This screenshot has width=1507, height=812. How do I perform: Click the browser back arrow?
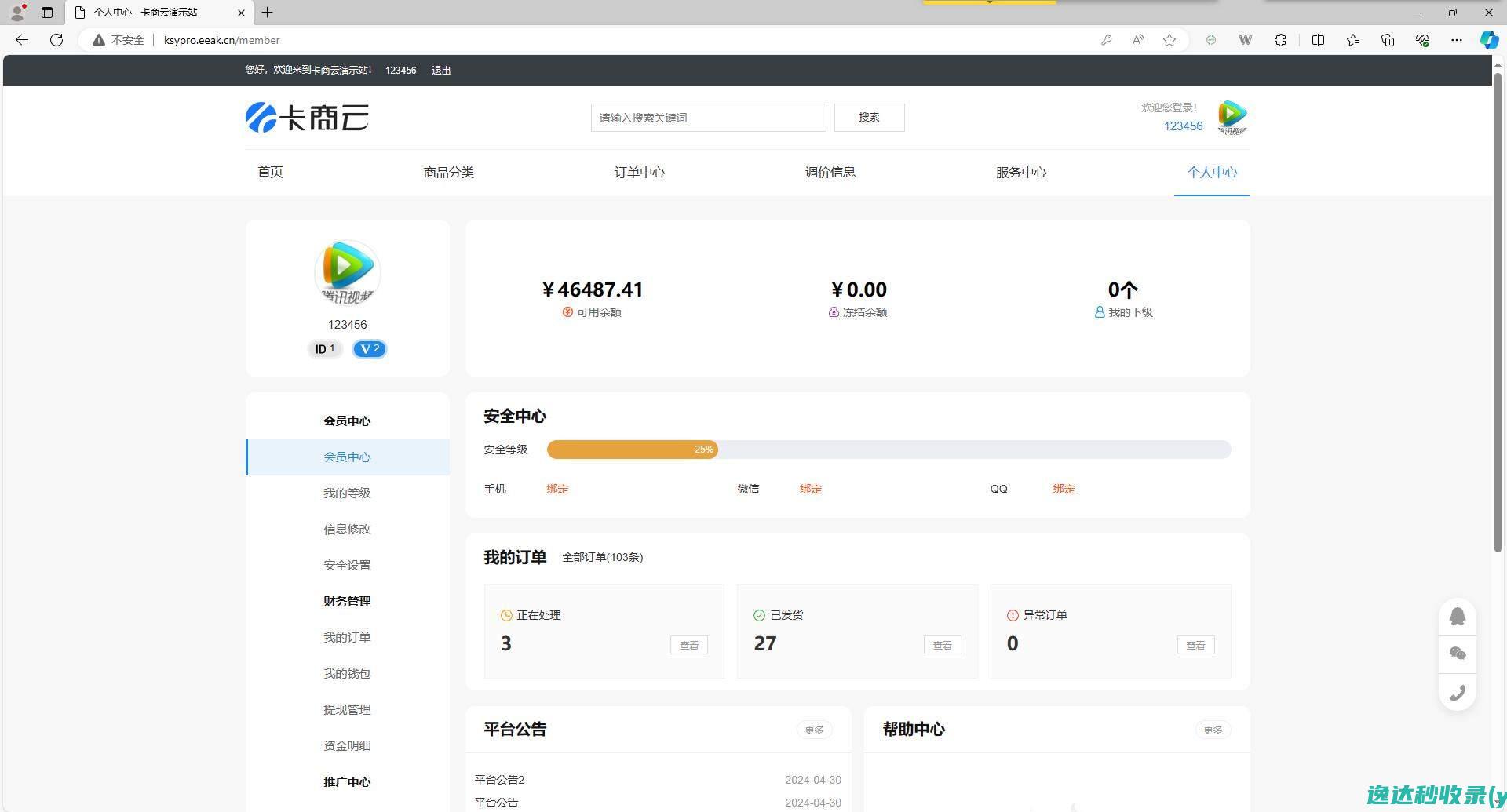[x=22, y=40]
